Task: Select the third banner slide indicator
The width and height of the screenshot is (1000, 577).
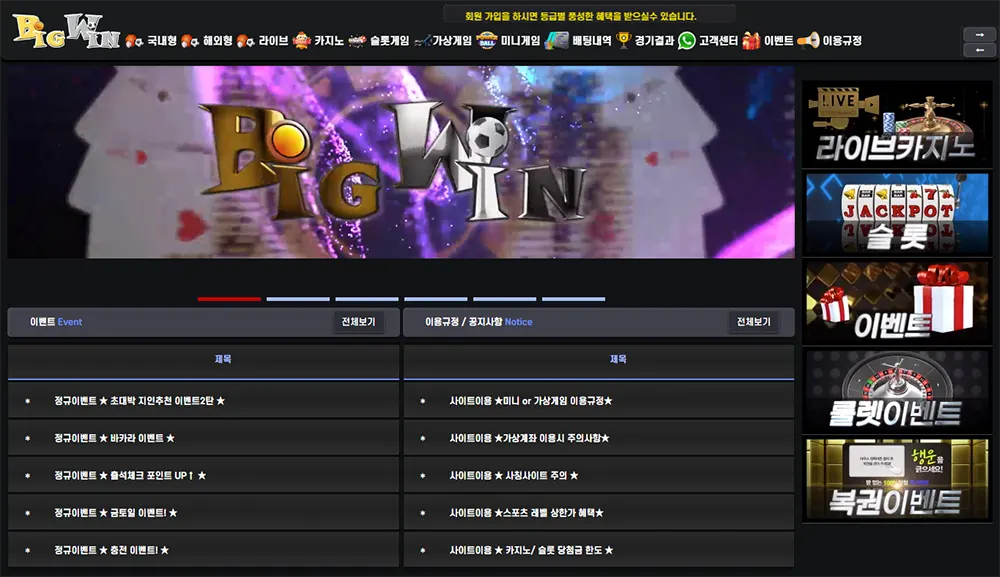Action: pos(367,298)
